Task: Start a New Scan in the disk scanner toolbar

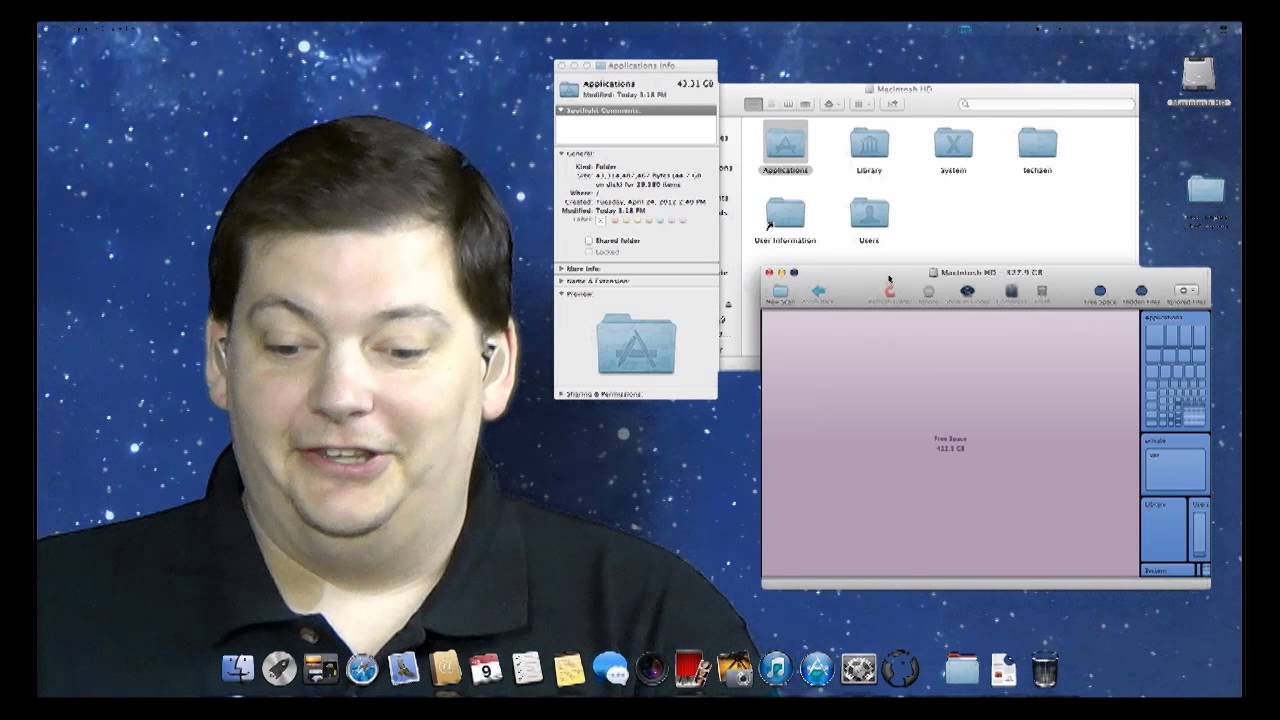Action: coord(779,292)
